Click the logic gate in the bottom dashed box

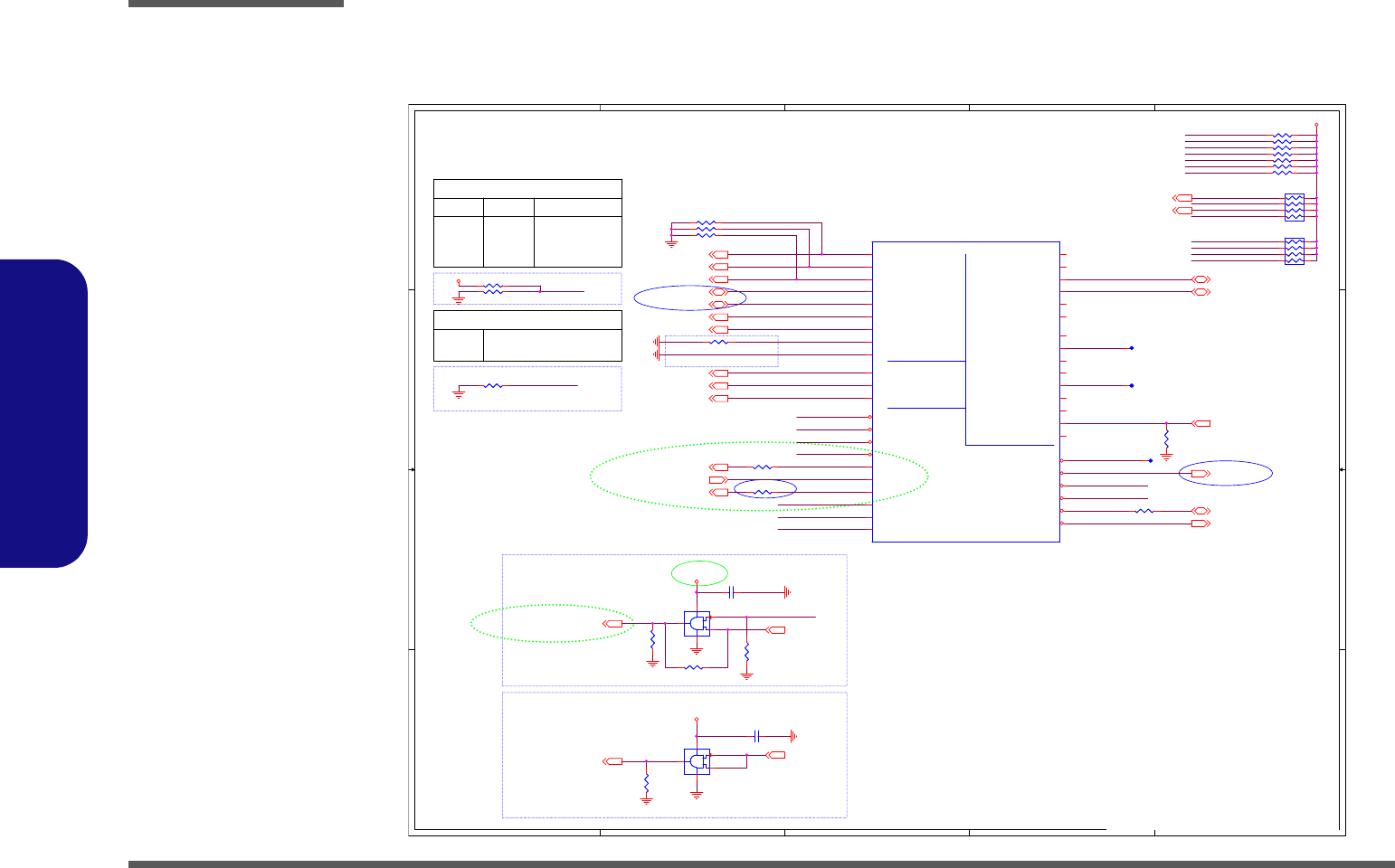(x=697, y=761)
